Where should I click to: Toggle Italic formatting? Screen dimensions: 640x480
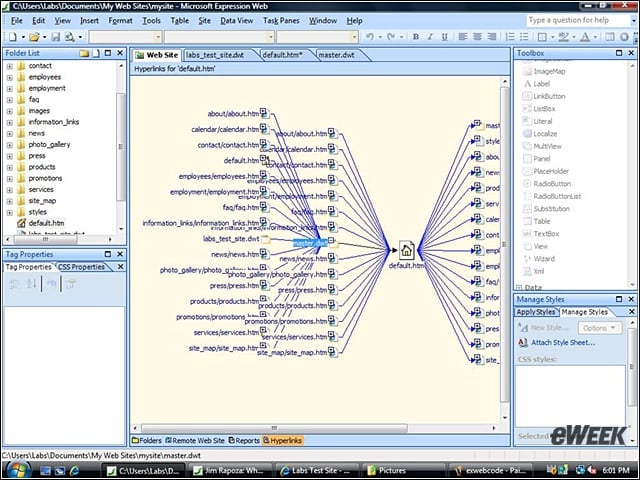pos(430,37)
